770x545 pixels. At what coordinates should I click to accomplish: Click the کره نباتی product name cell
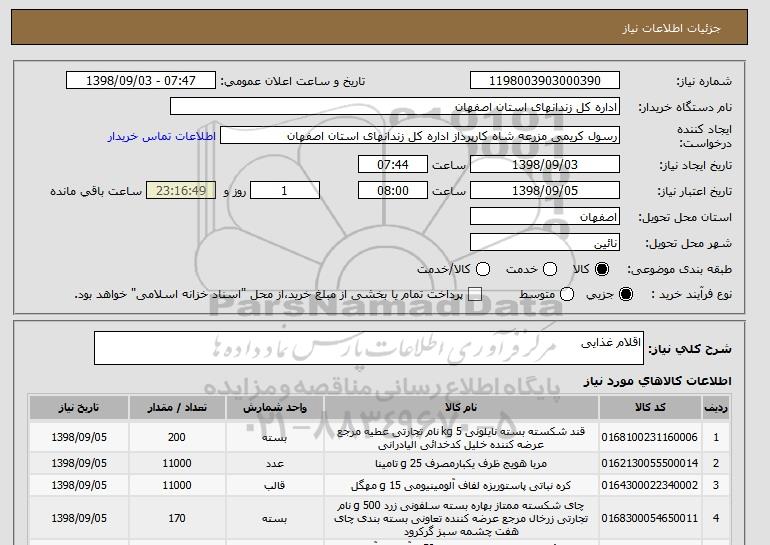point(461,485)
